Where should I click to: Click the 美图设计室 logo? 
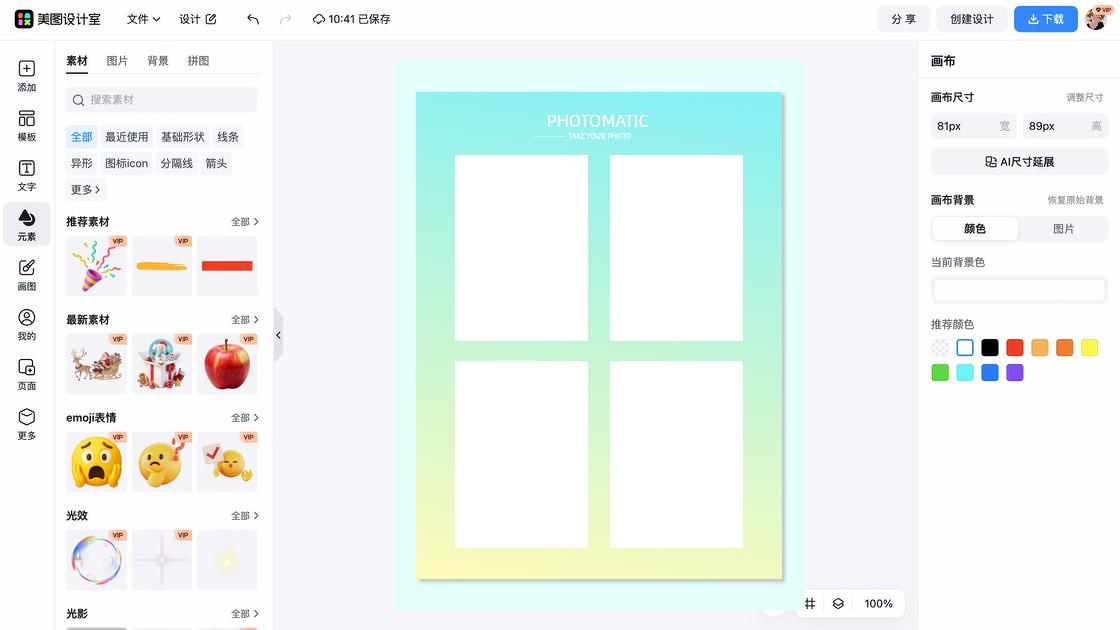tap(57, 19)
